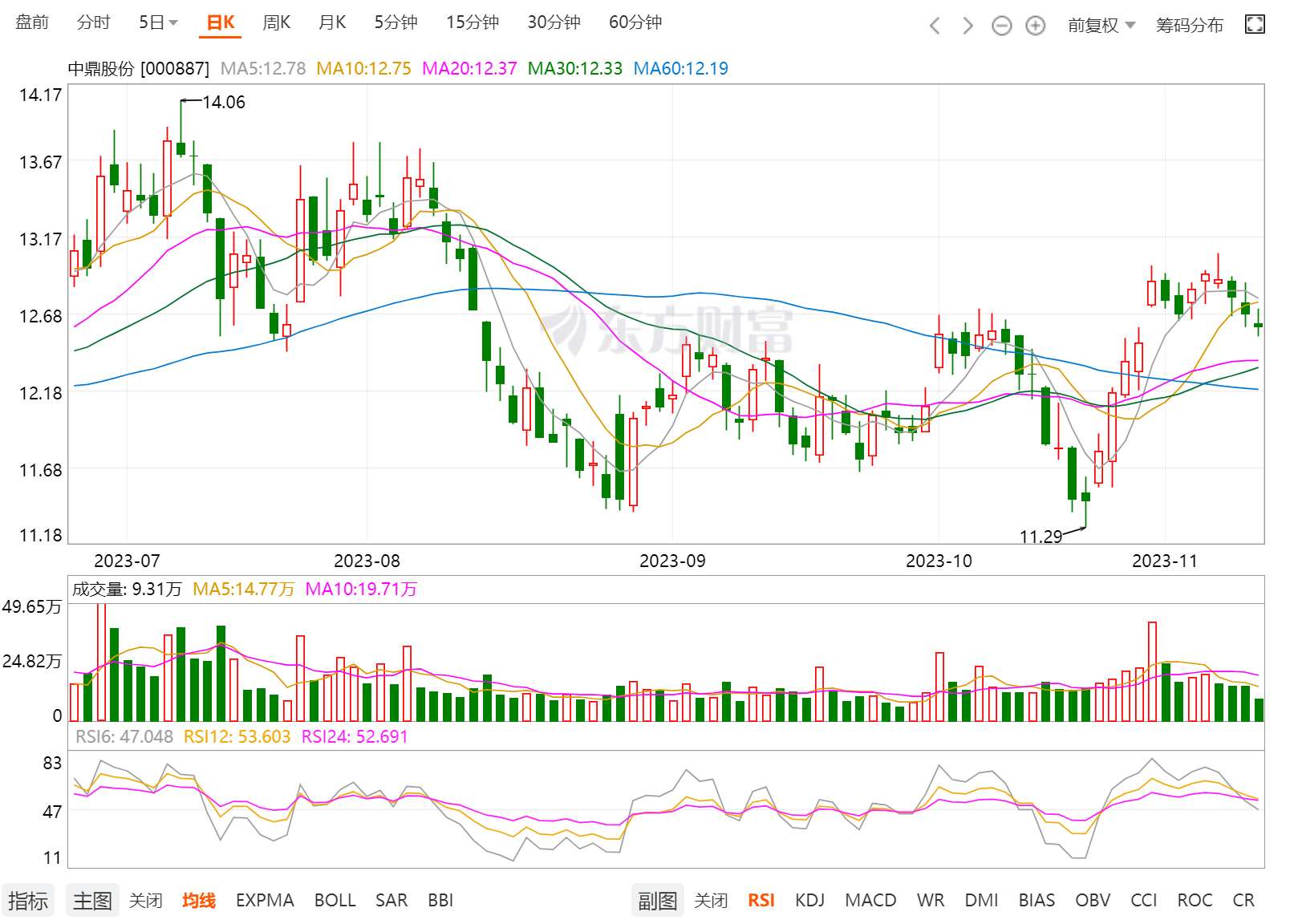Select CCI sub indicator
1298x924 pixels.
pyautogui.click(x=1143, y=901)
